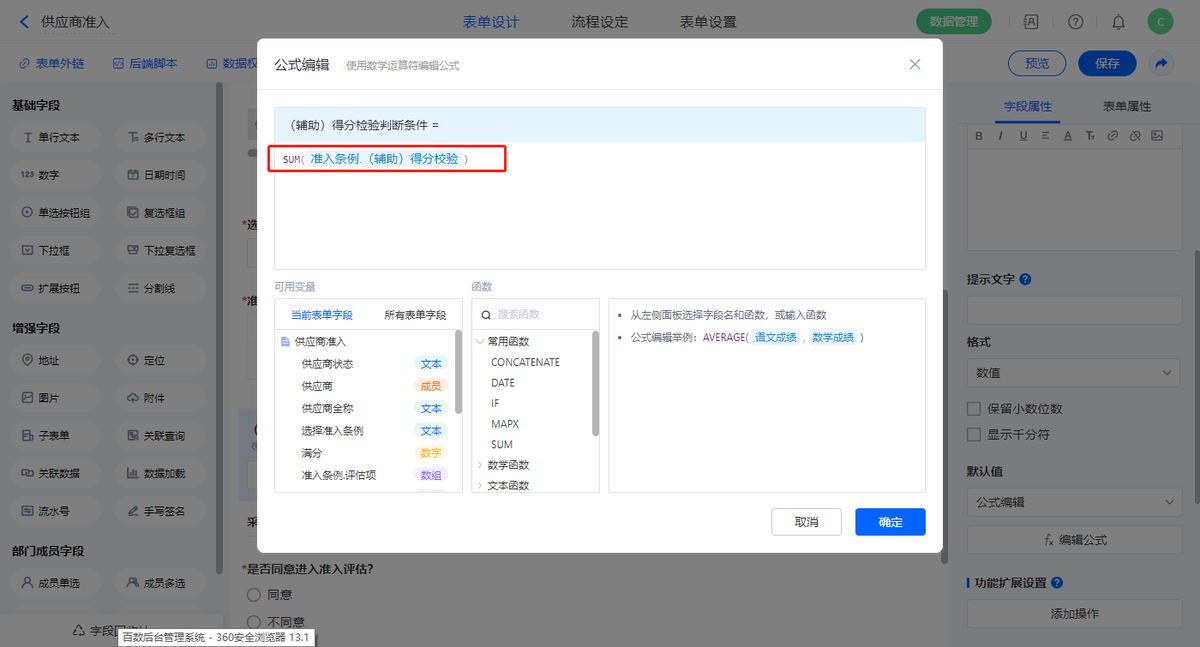Select the 所有表单字段 variables tab
Screen dimensions: 1200x647
point(415,315)
